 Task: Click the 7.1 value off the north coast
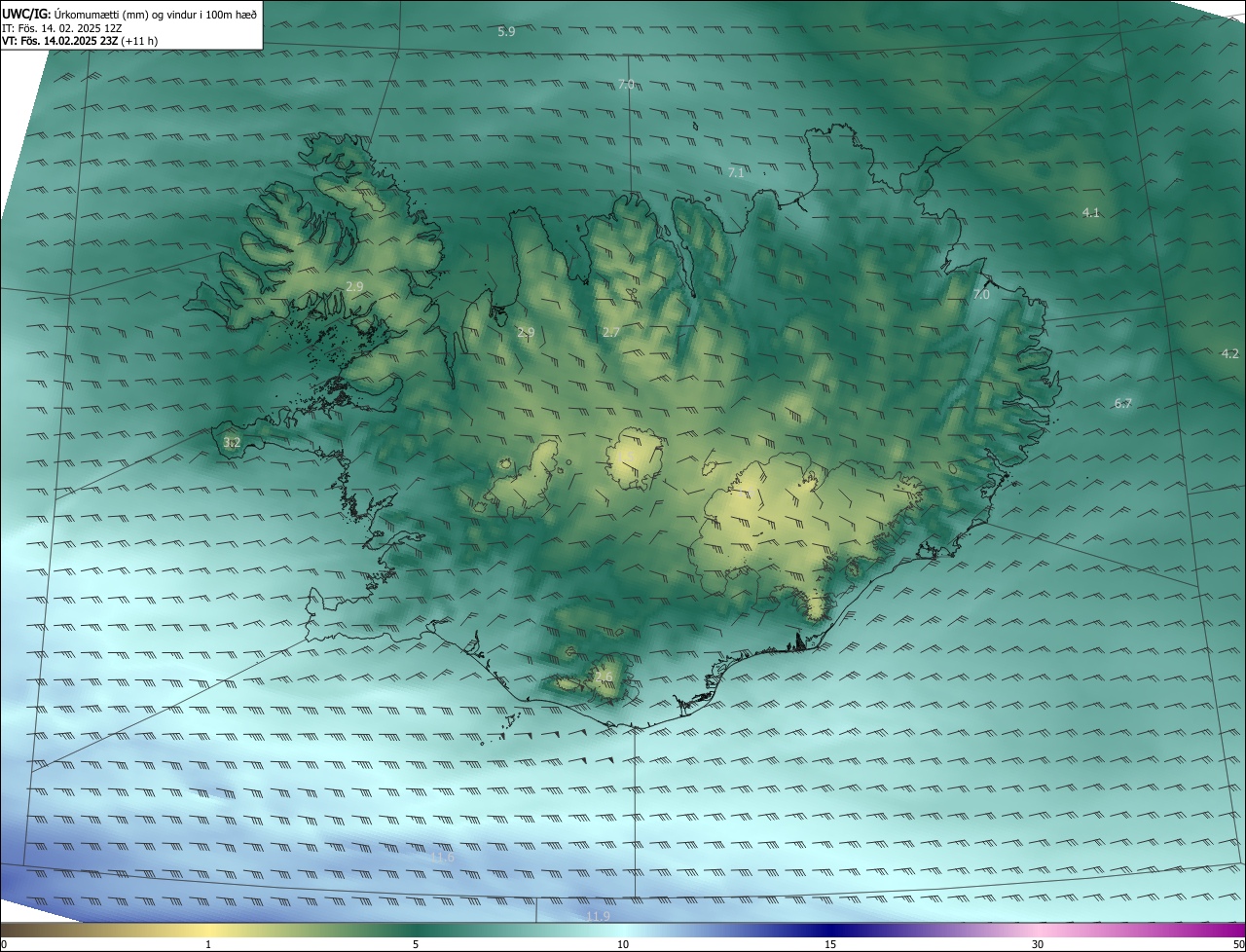coord(736,172)
